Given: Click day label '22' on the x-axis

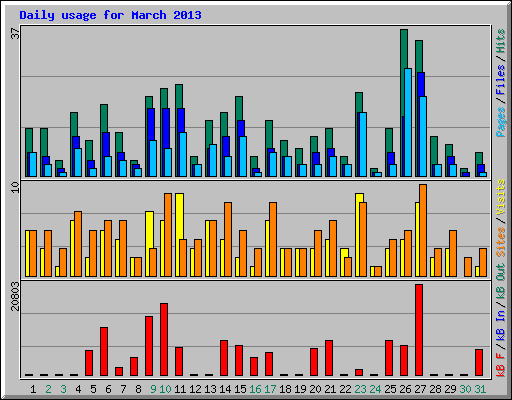Looking at the screenshot, I should [x=345, y=389].
